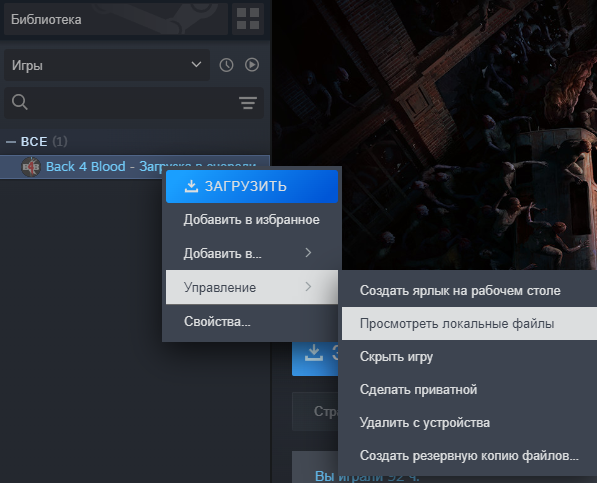
Task: Click Удалить с устройства
Action: point(469,422)
